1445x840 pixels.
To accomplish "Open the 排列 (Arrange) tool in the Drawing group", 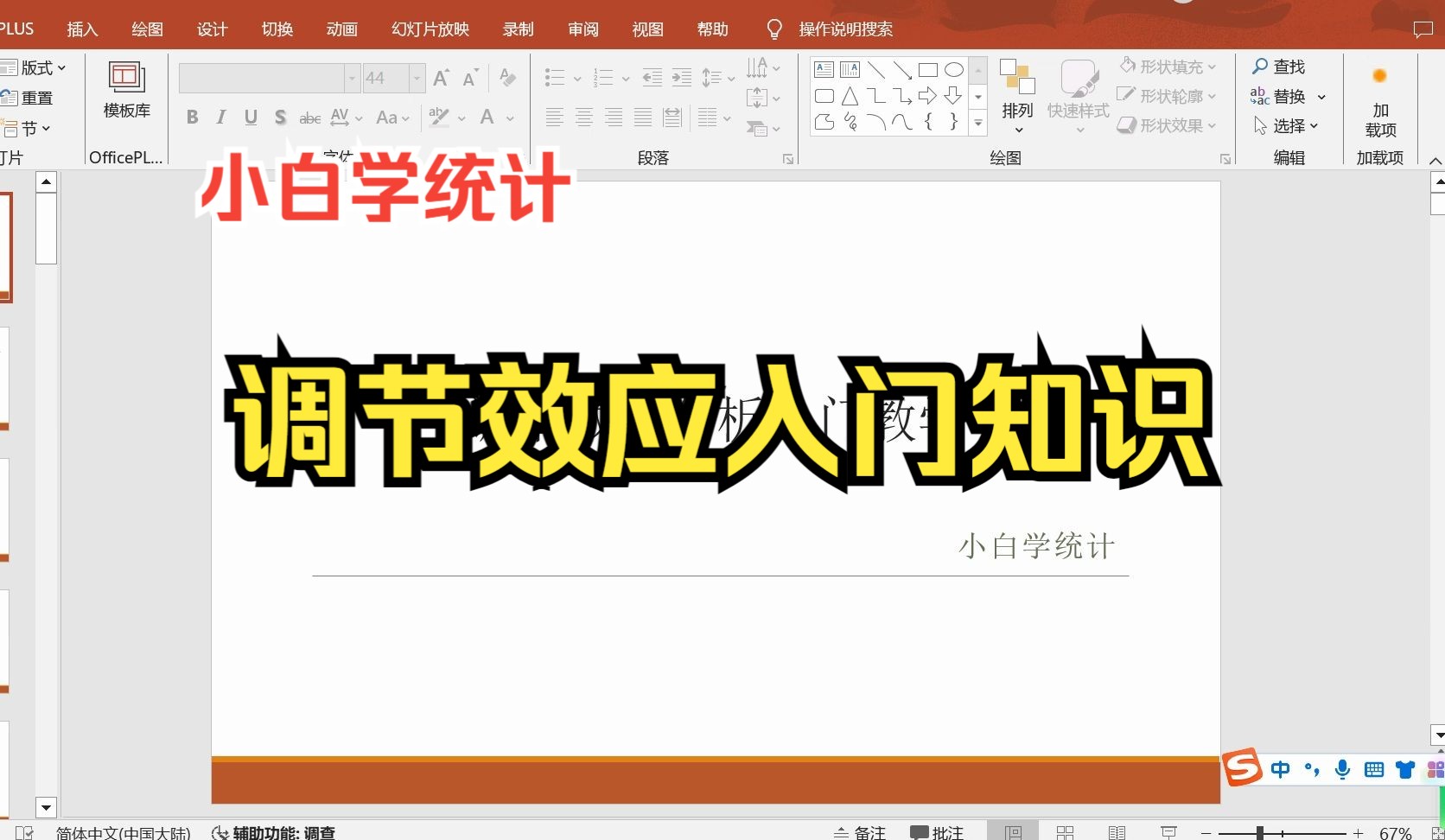I will 1018,95.
